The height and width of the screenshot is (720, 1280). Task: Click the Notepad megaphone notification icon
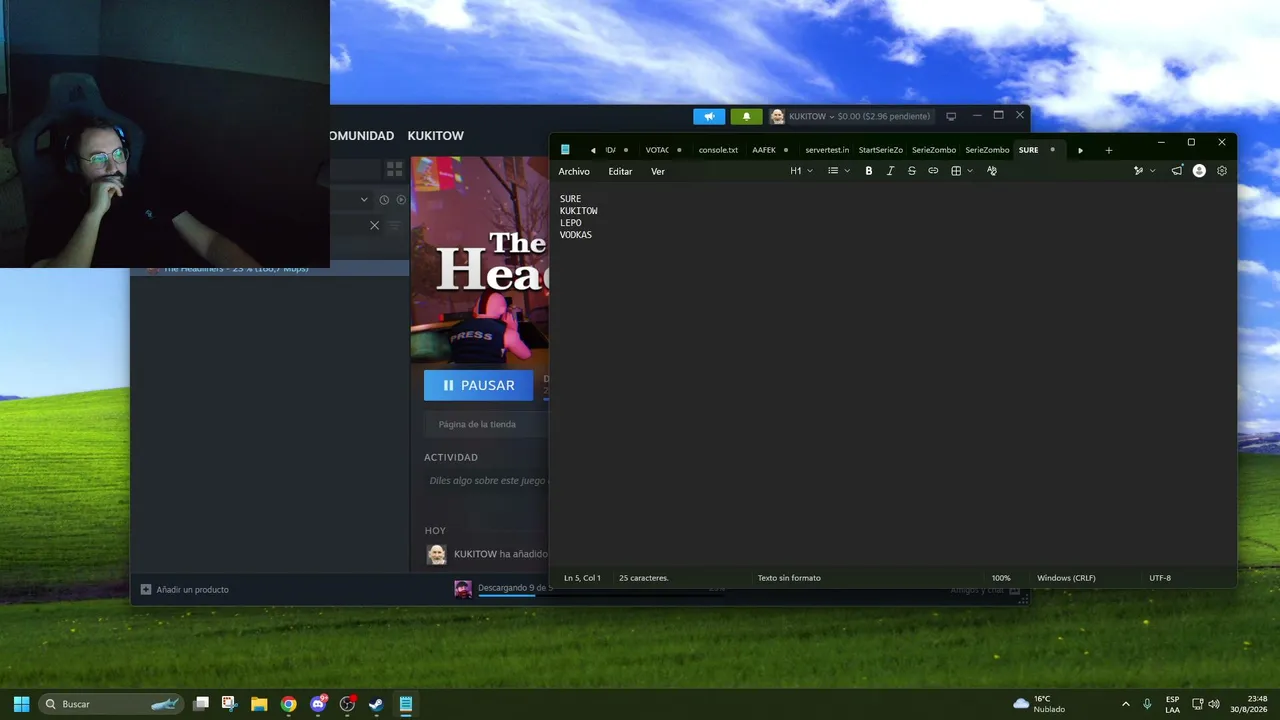coord(1177,171)
